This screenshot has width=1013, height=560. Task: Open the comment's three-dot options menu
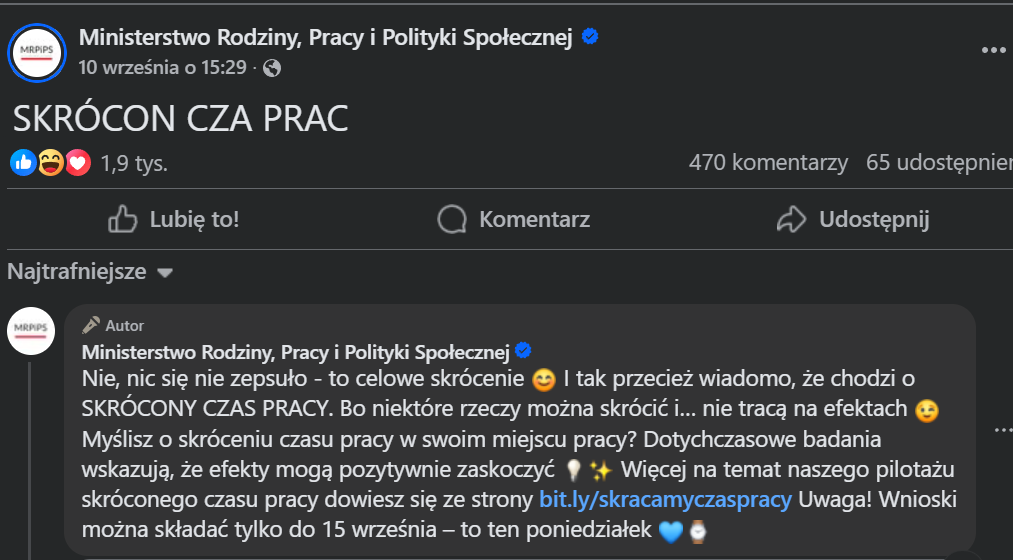1002,430
